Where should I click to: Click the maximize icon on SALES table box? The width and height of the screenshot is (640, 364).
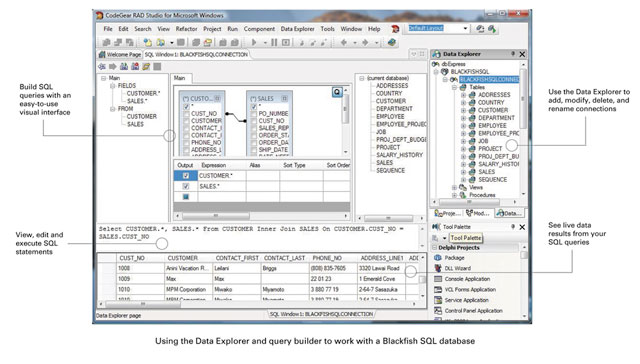point(284,98)
